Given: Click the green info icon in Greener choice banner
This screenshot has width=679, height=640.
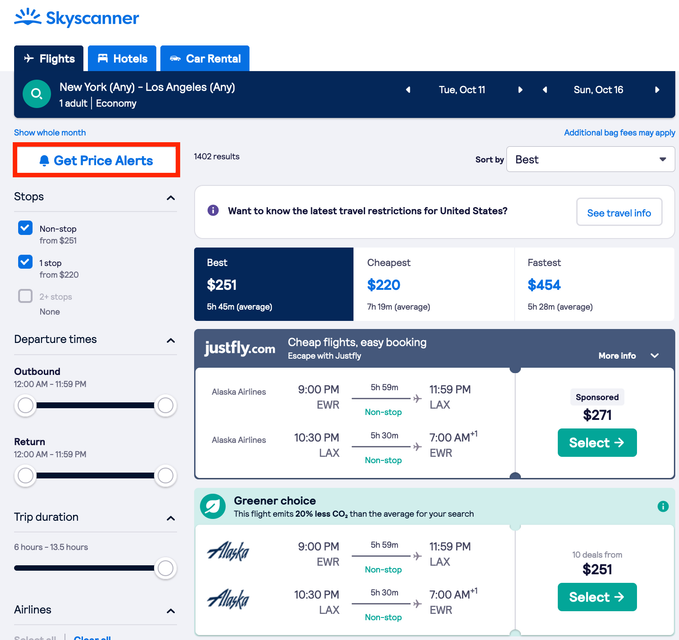Looking at the screenshot, I should point(663,506).
